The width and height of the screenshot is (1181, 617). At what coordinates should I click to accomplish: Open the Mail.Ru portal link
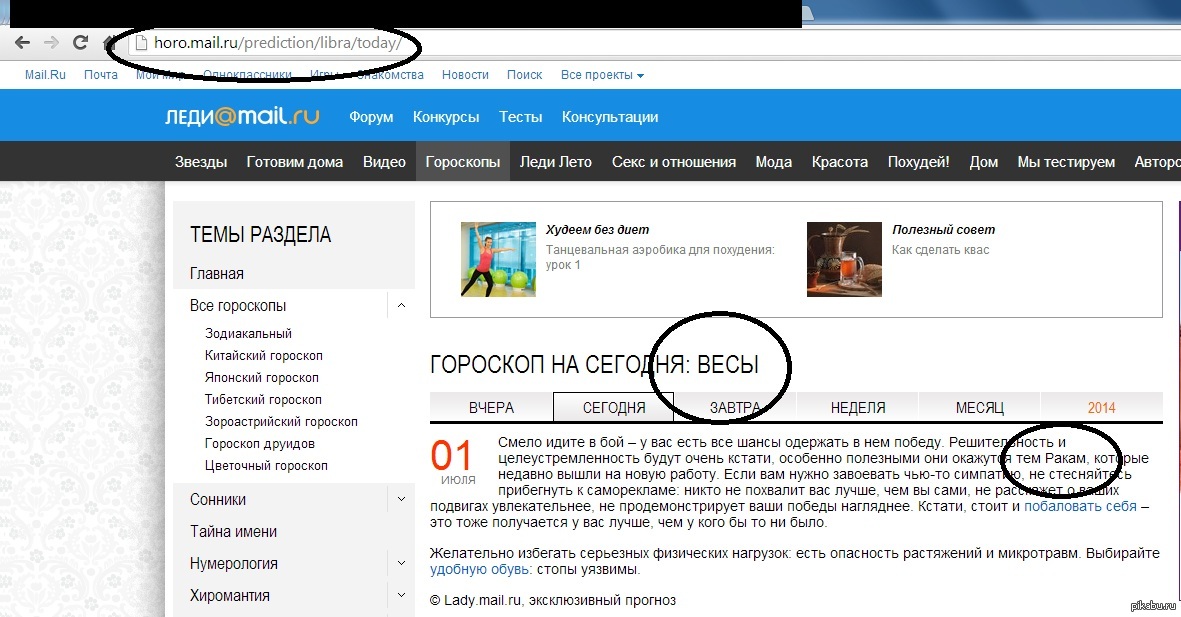45,75
